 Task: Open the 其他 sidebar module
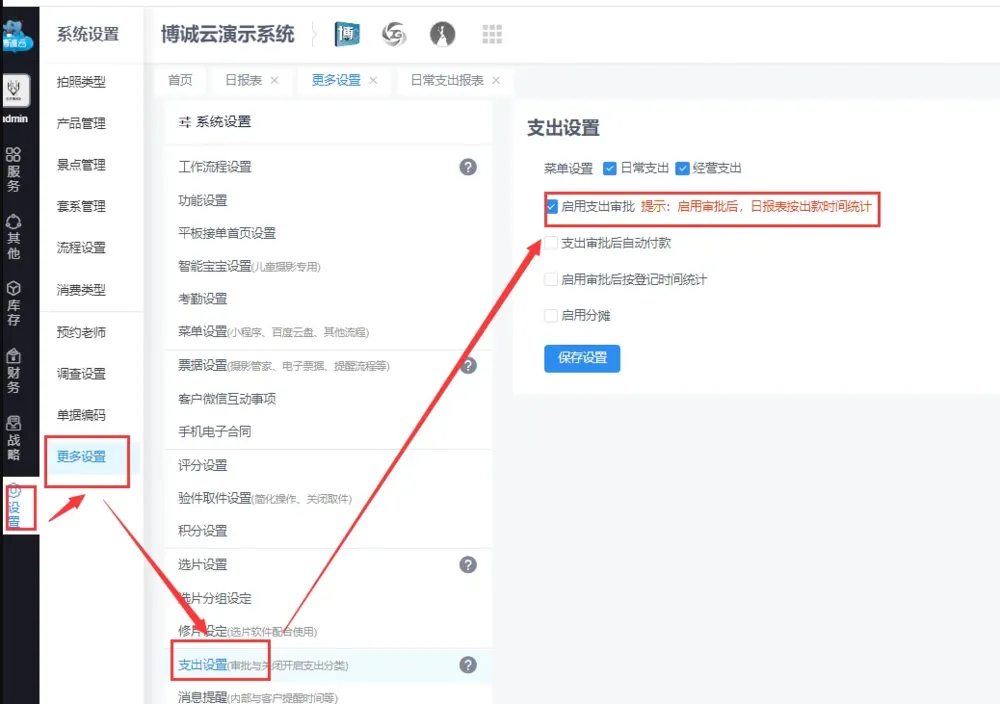[14, 237]
